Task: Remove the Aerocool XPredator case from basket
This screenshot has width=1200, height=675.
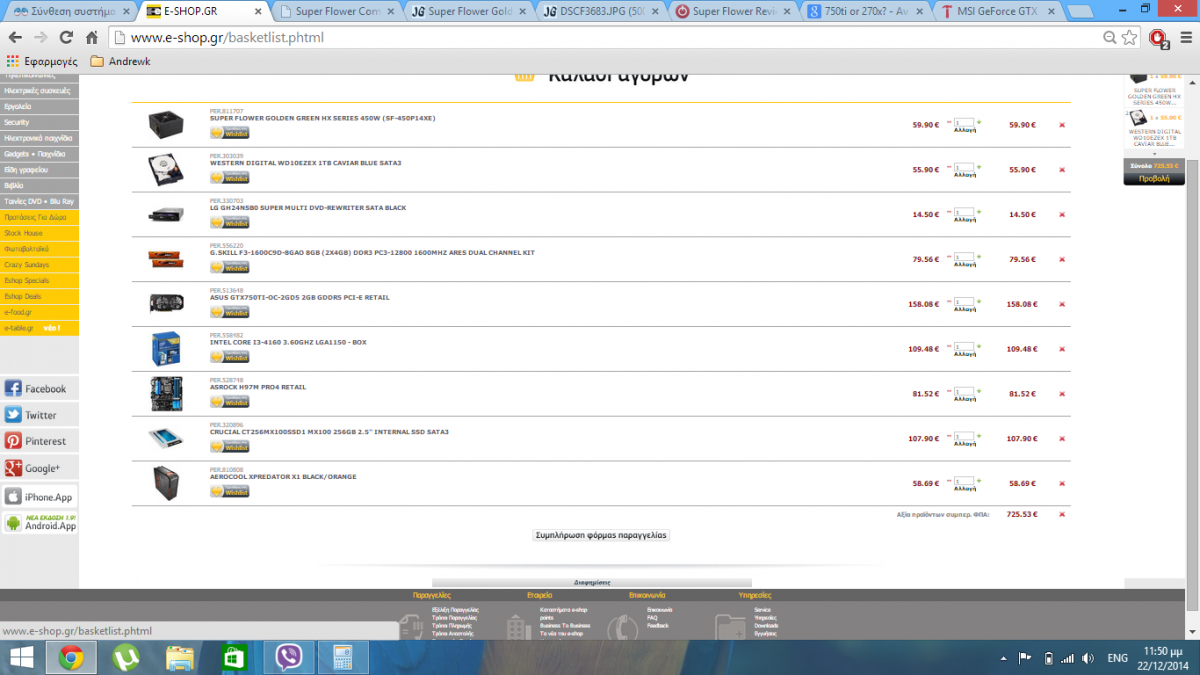Action: pyautogui.click(x=1062, y=483)
